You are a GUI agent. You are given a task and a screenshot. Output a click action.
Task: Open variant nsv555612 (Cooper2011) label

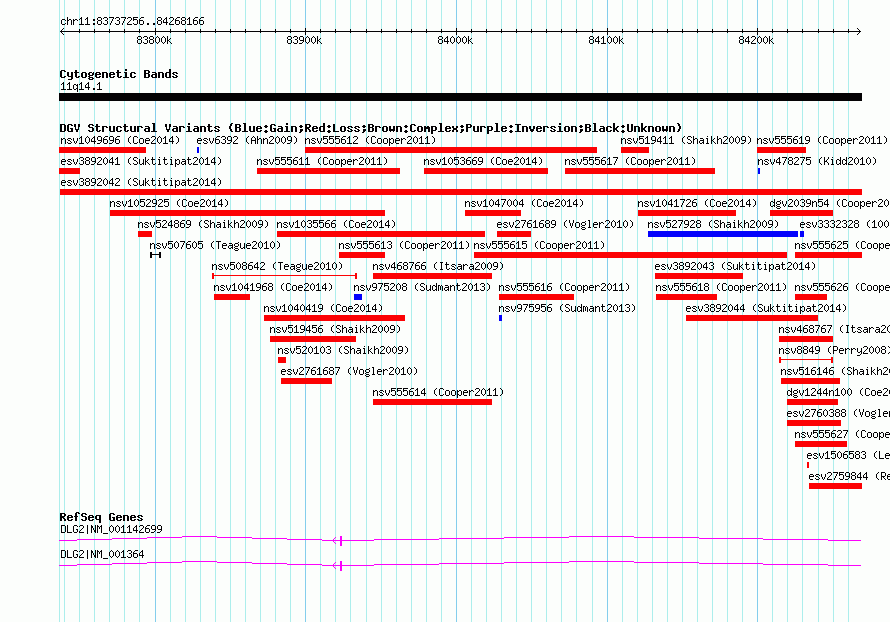[370, 140]
